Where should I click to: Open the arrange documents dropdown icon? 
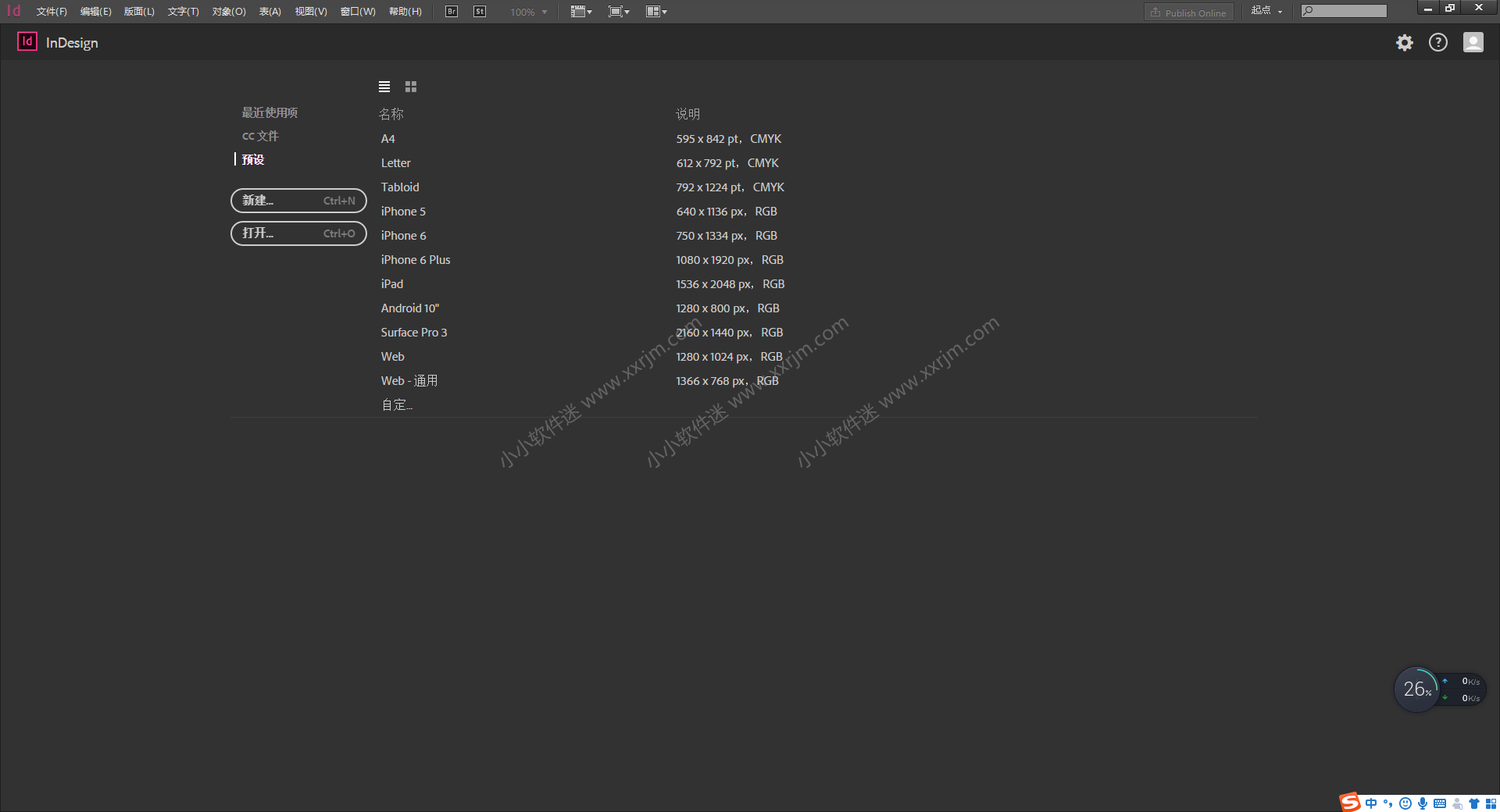pyautogui.click(x=656, y=12)
